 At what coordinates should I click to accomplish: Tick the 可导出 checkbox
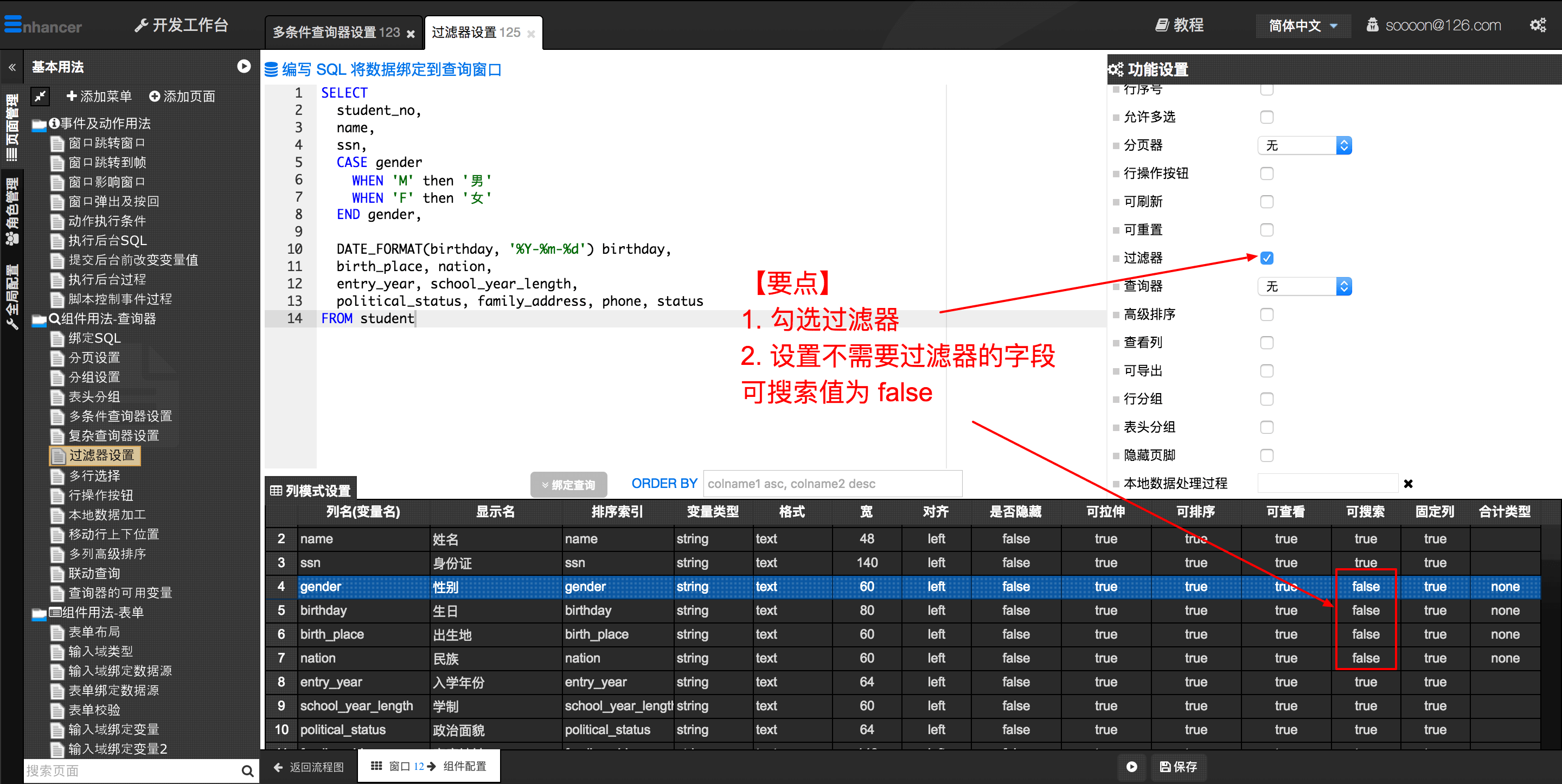1266,371
